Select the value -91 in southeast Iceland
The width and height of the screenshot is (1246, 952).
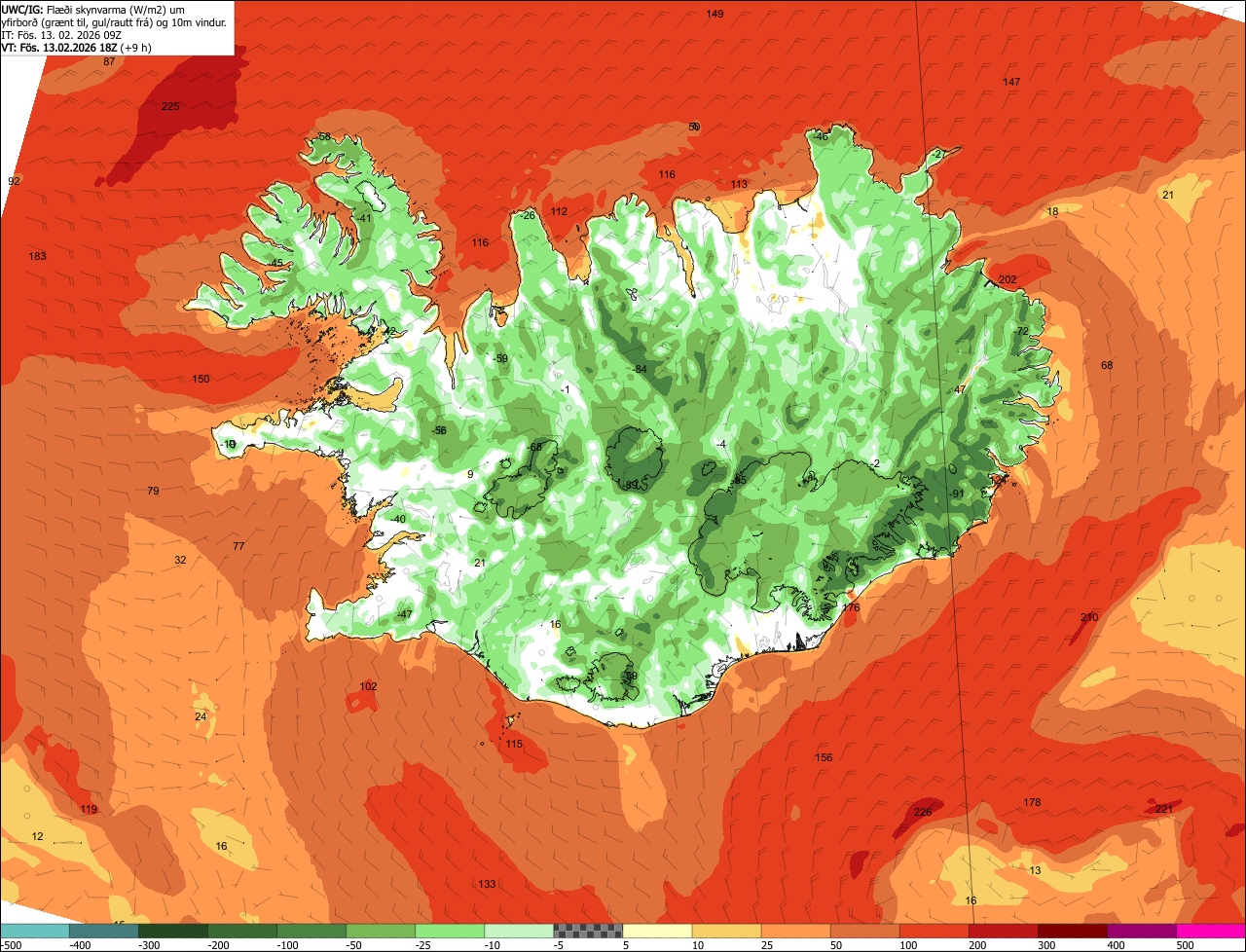[x=956, y=494]
